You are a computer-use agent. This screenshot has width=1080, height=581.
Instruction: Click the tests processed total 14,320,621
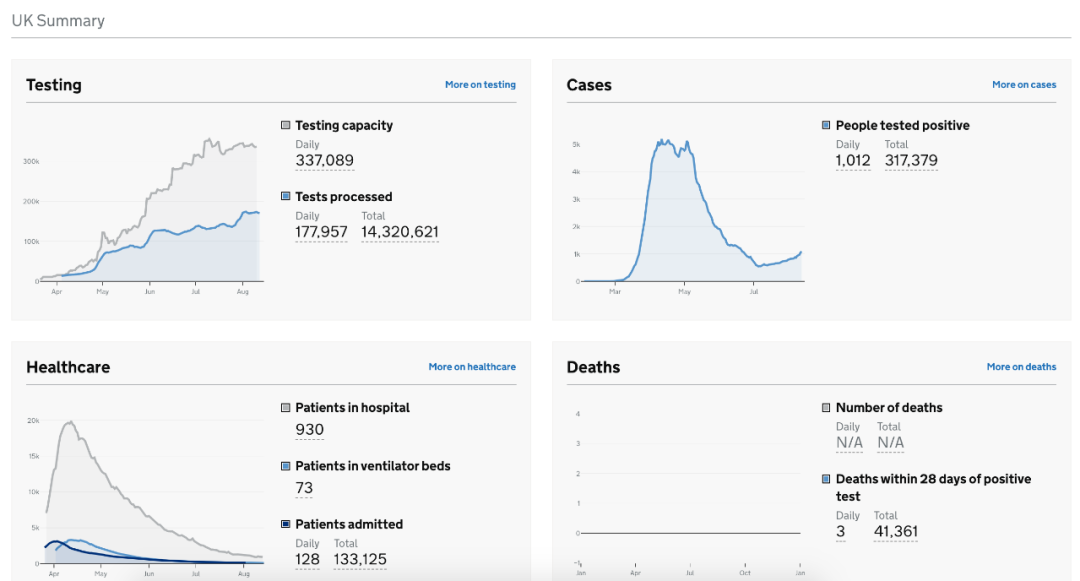[399, 232]
